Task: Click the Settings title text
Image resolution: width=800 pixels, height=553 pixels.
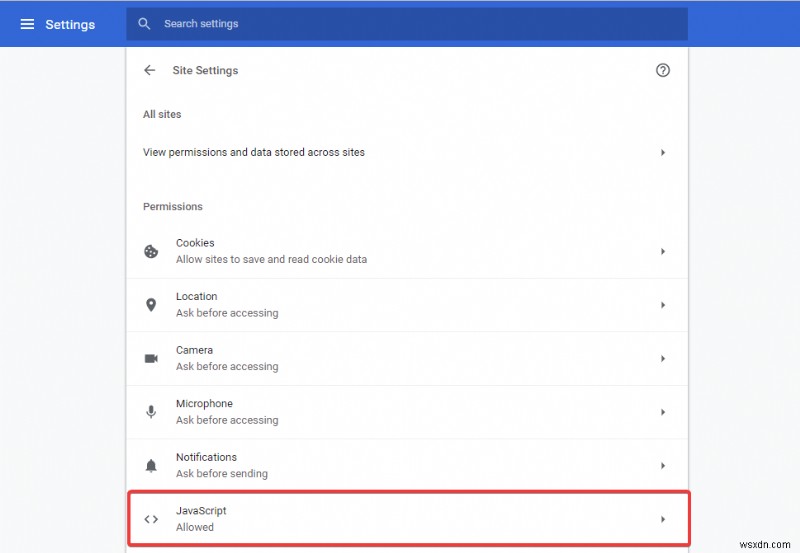Action: tap(70, 24)
